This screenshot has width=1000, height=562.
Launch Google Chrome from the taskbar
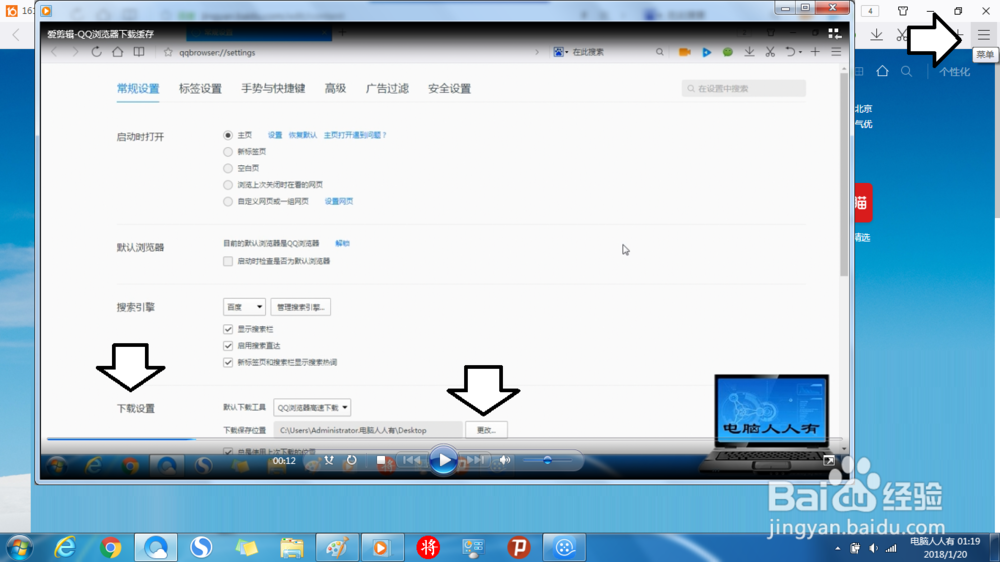click(x=110, y=547)
